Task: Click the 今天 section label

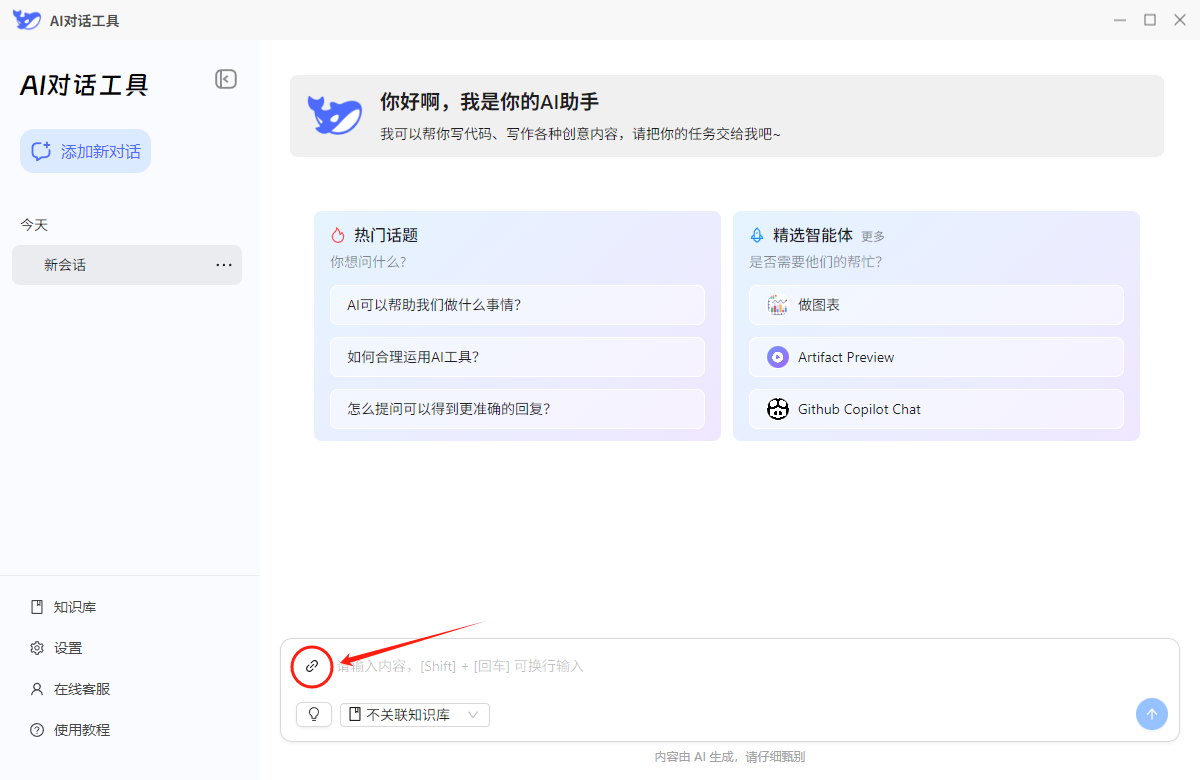Action: (34, 225)
